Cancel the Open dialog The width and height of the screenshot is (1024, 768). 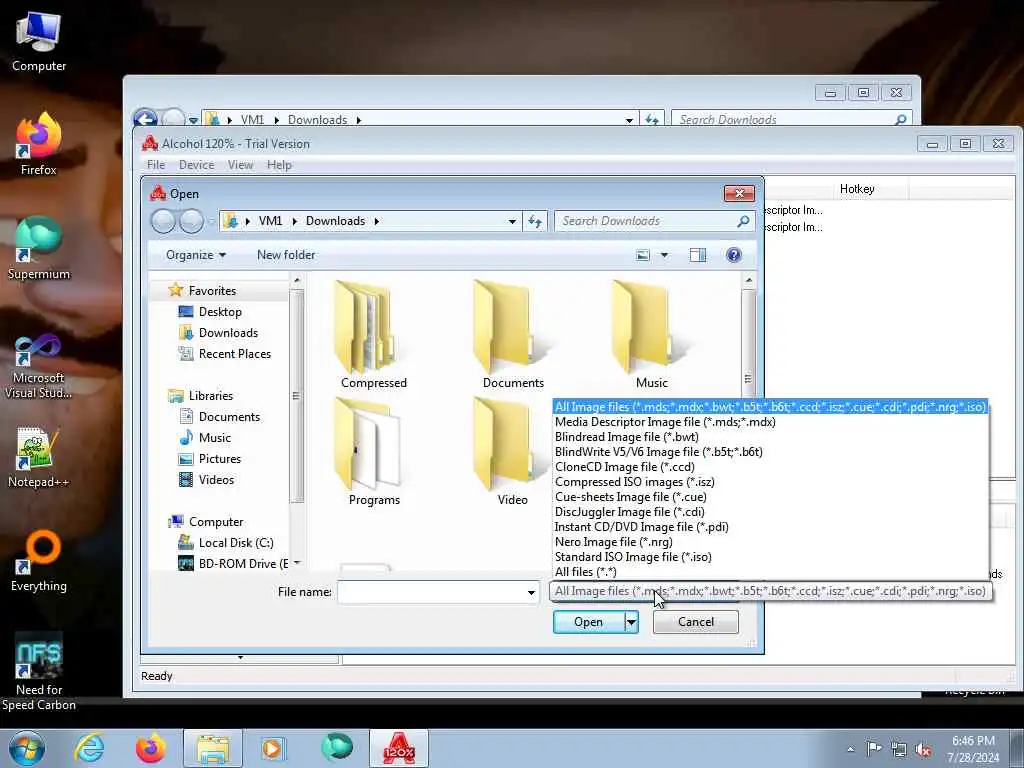[696, 622]
